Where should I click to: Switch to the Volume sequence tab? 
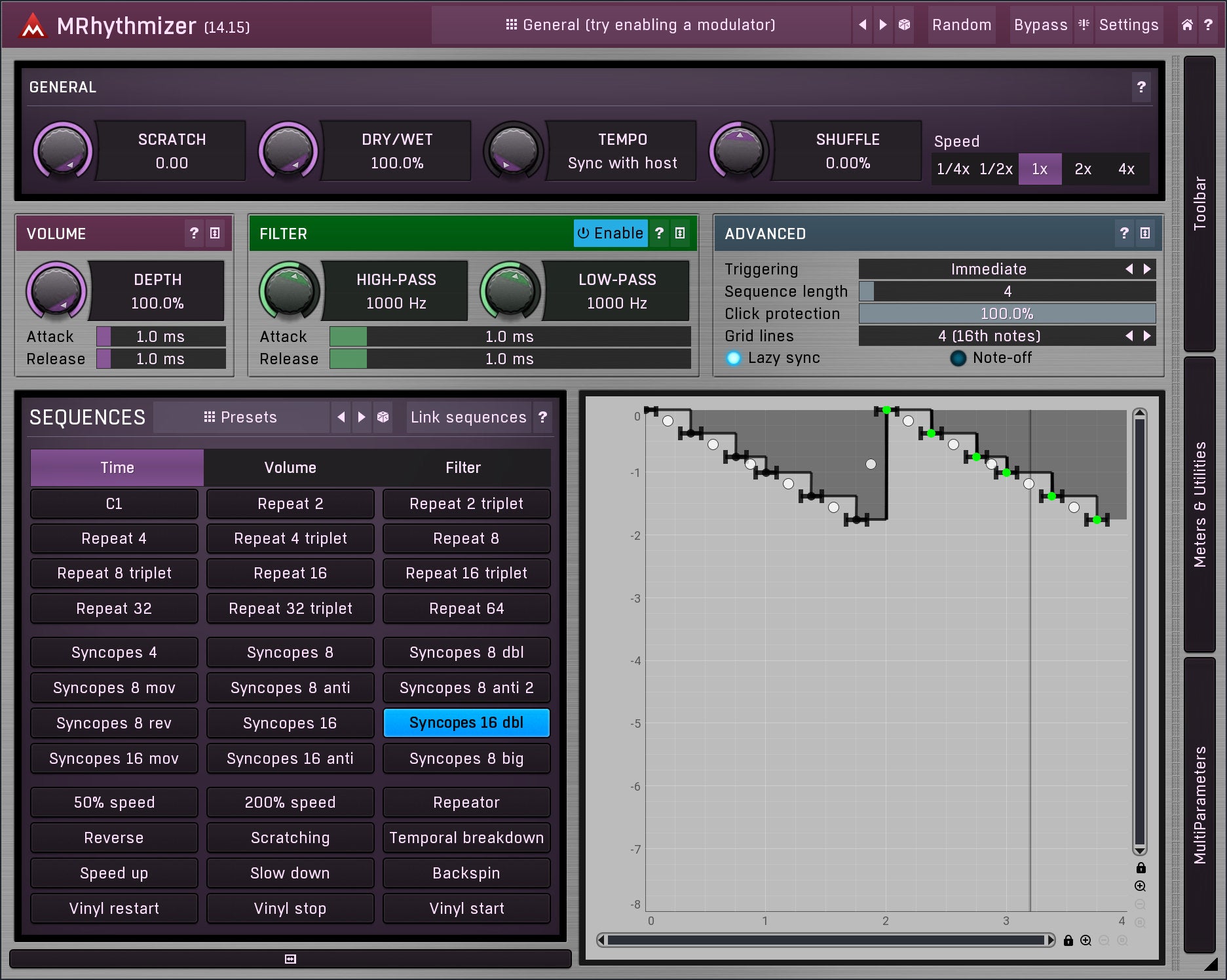290,468
